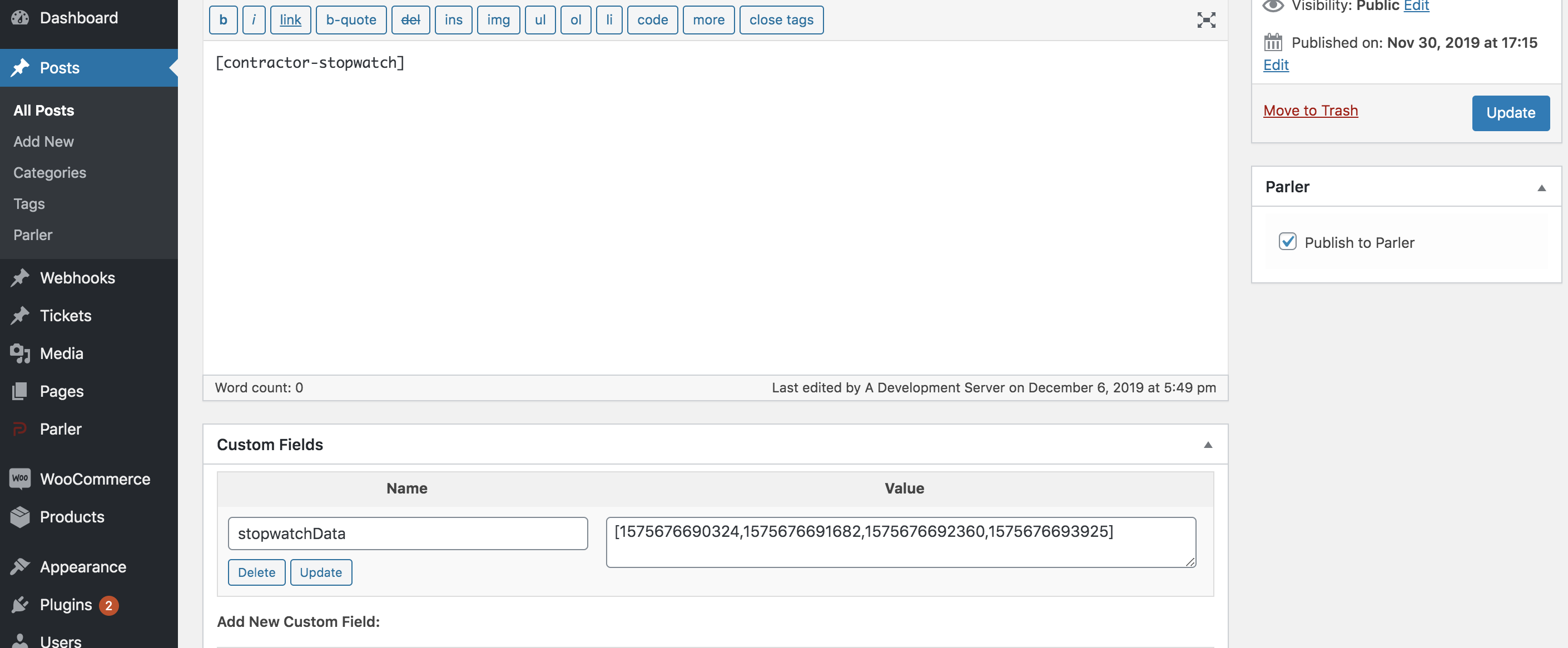This screenshot has height=648, width=1568.
Task: Insert image with img button
Action: pyautogui.click(x=498, y=20)
